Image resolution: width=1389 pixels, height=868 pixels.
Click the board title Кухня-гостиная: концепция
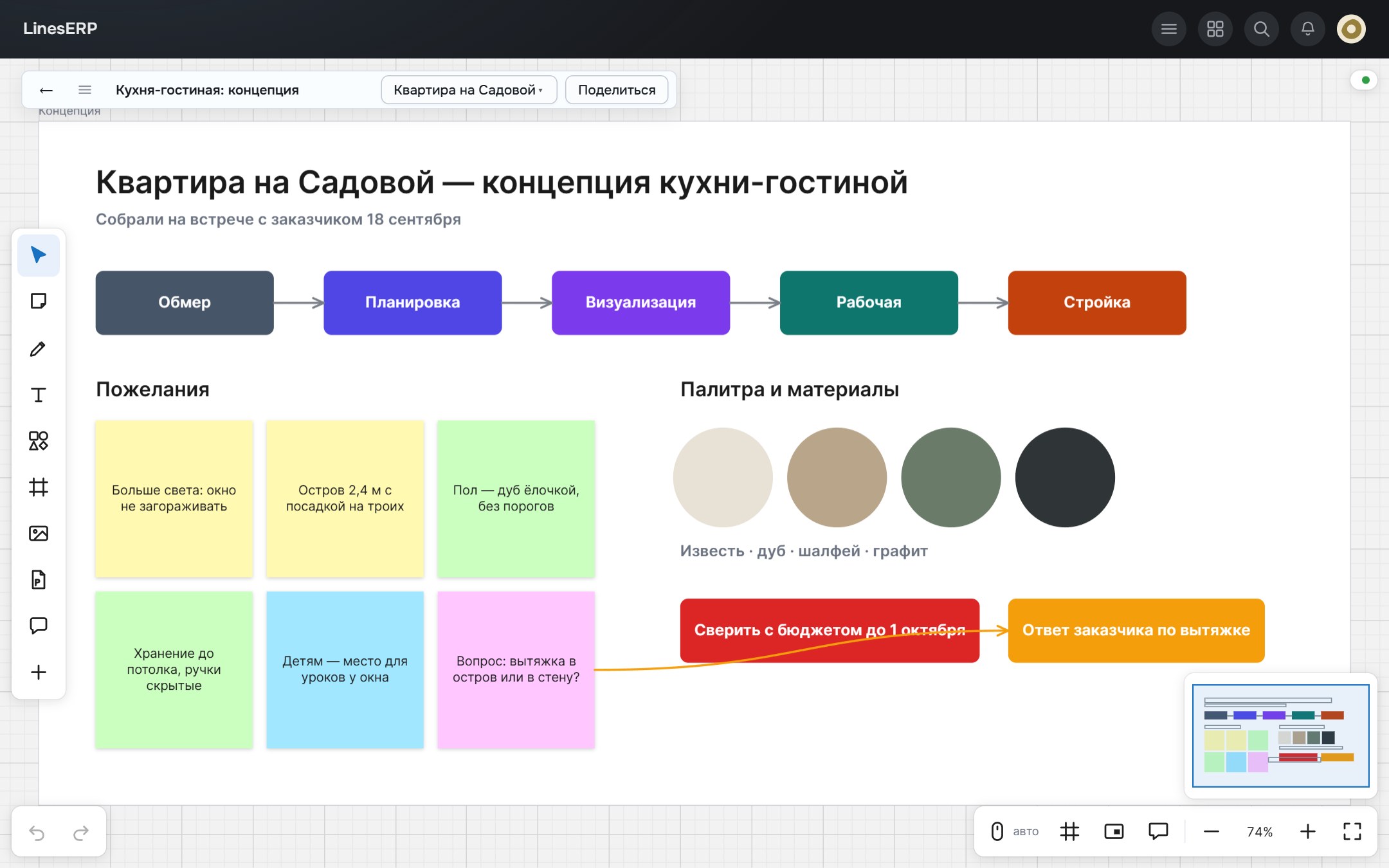coord(207,90)
